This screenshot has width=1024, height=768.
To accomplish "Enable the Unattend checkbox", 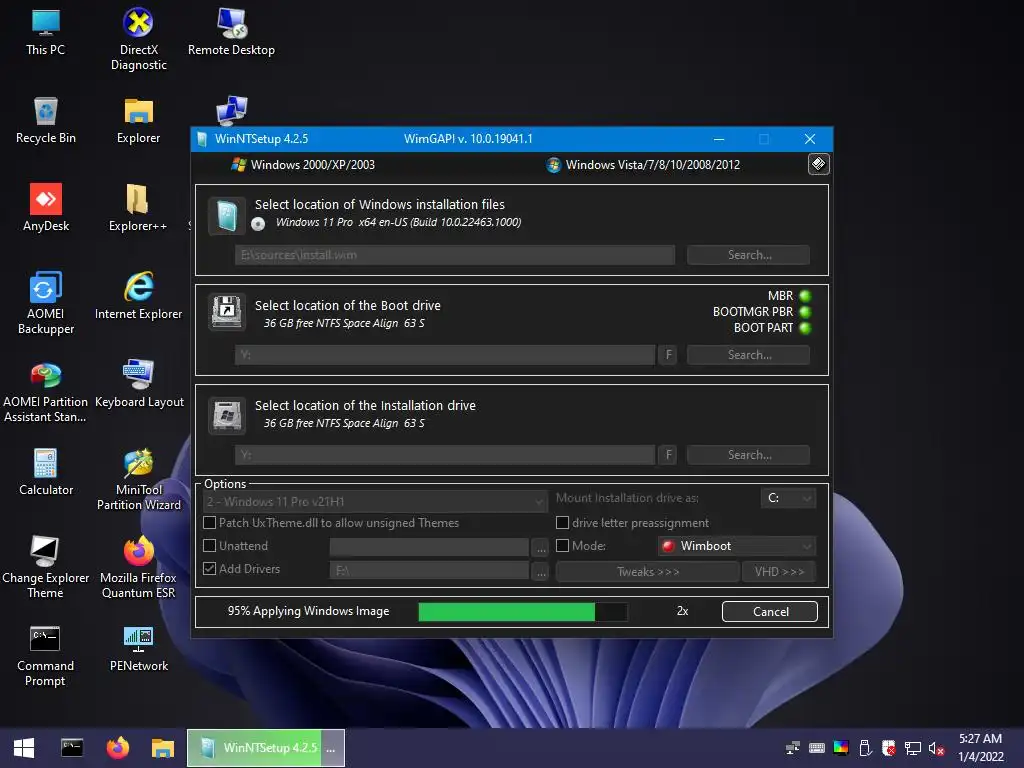I will click(210, 545).
